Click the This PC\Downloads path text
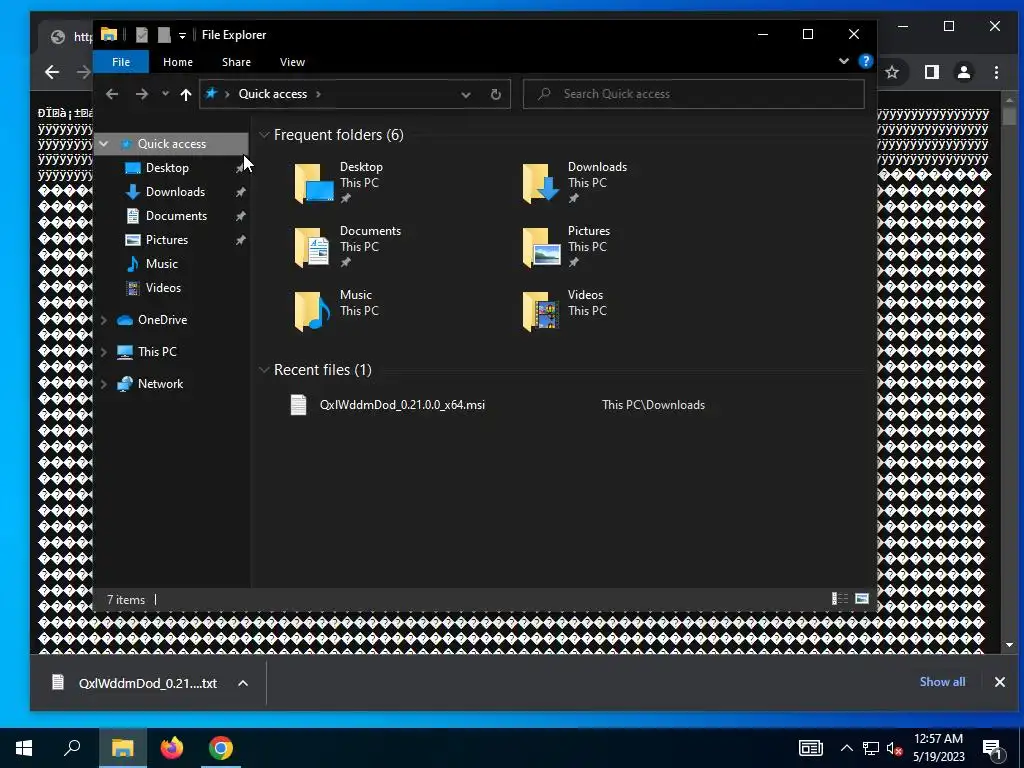This screenshot has height=768, width=1024. [653, 405]
